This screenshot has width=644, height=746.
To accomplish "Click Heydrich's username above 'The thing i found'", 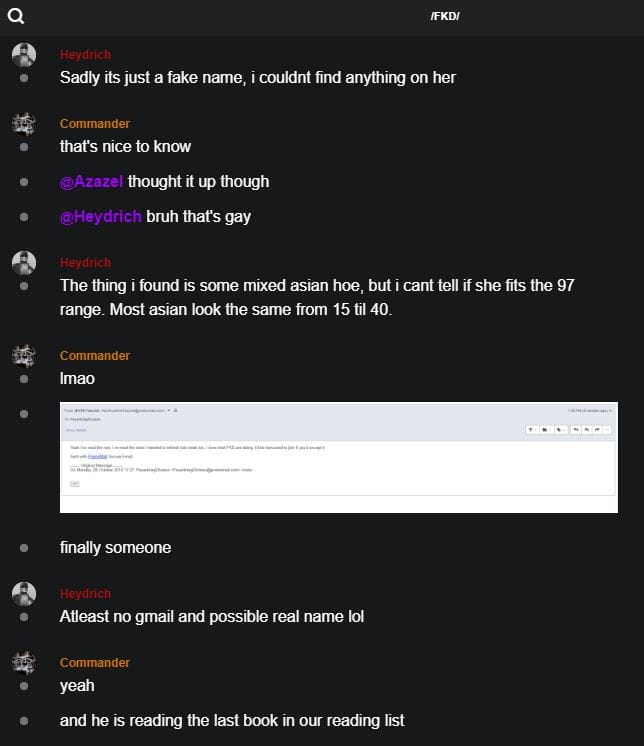I will pyautogui.click(x=85, y=263).
